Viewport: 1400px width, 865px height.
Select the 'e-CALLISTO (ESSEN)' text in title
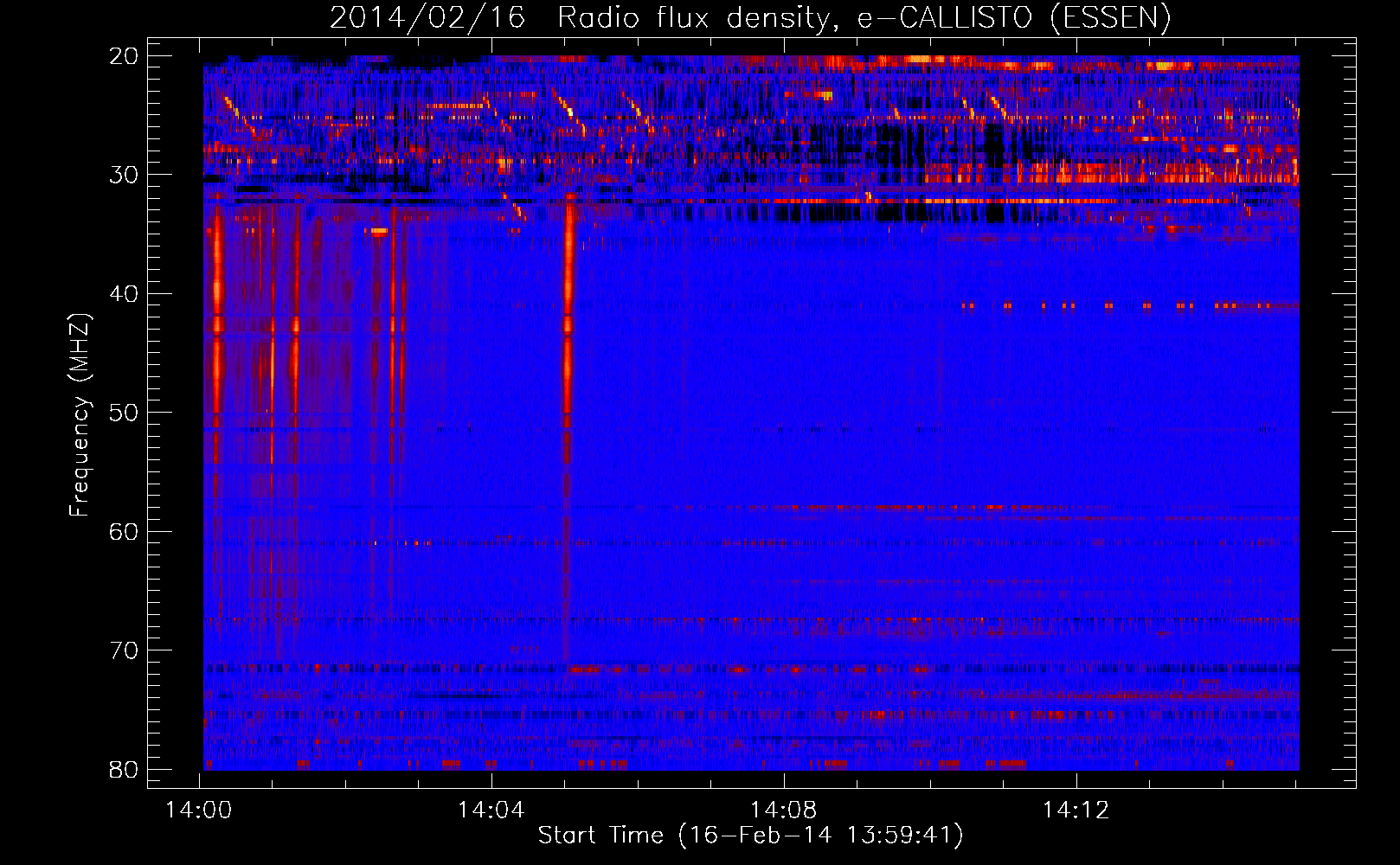pyautogui.click(x=1014, y=17)
